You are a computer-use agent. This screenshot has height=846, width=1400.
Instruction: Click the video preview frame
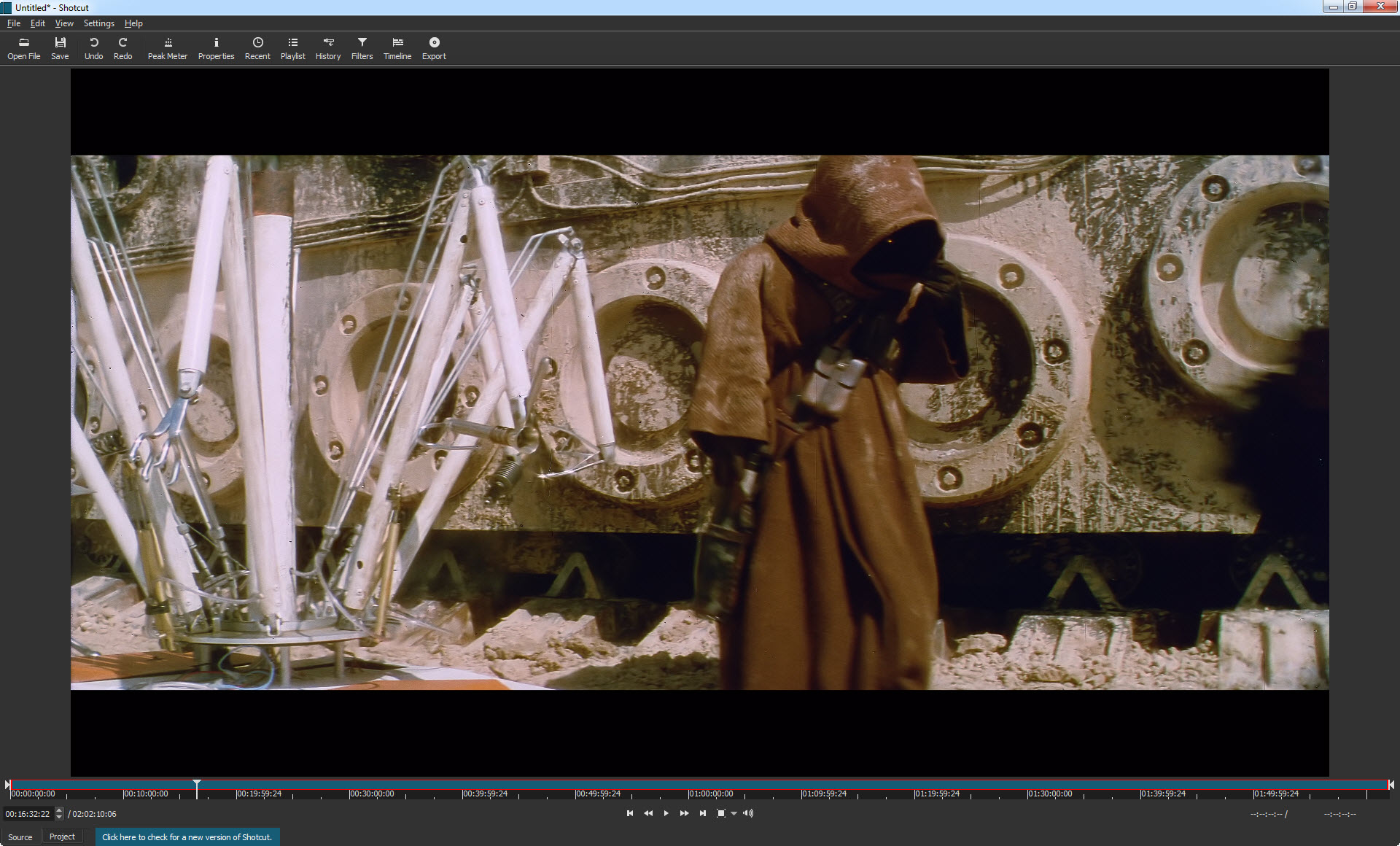(700, 422)
